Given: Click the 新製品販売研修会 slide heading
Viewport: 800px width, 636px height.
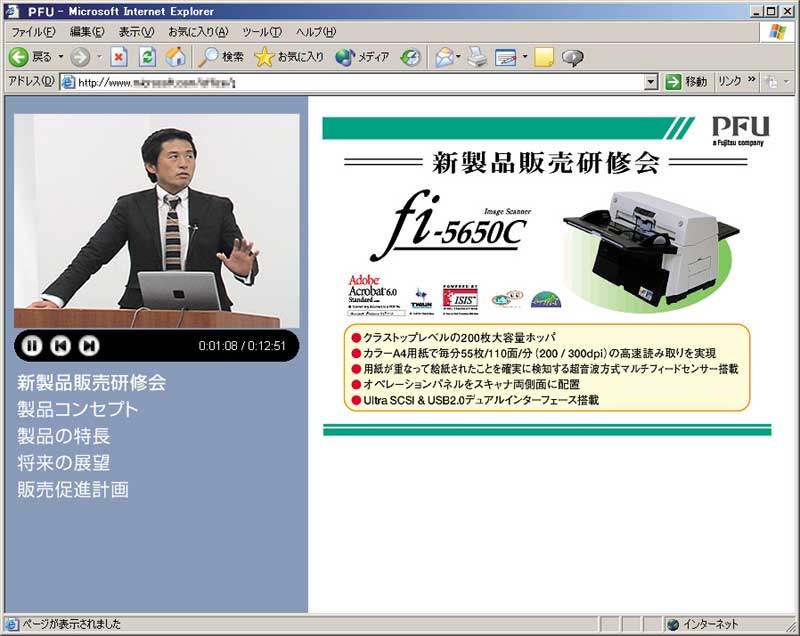Looking at the screenshot, I should 545,162.
